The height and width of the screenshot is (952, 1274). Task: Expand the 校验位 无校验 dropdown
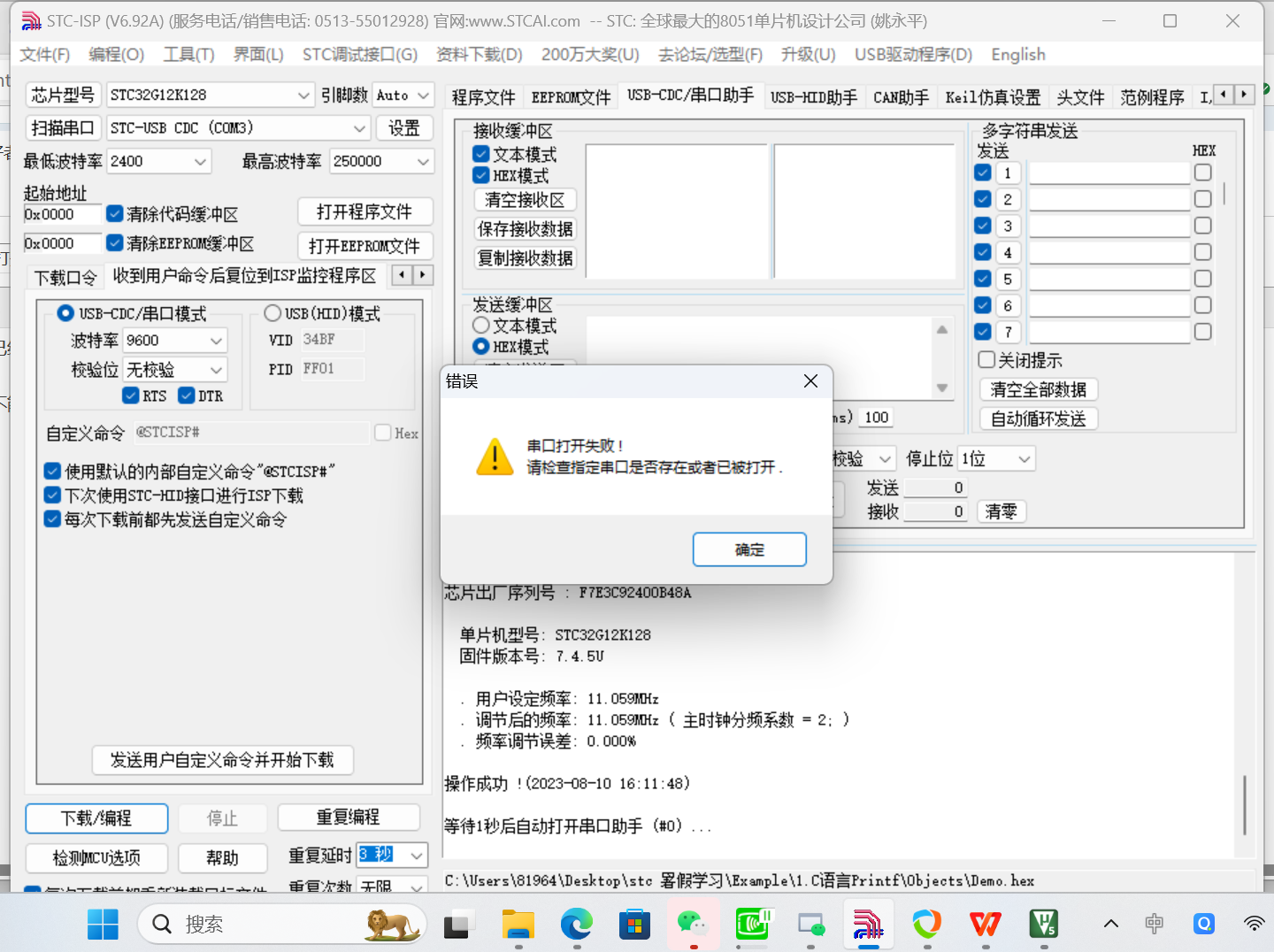coord(216,370)
